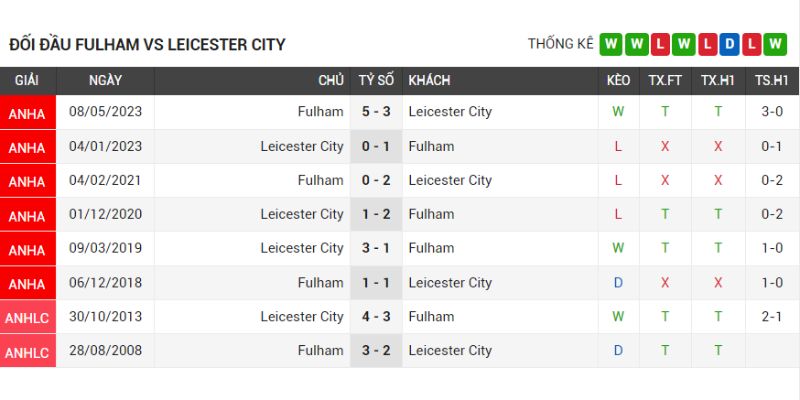Screen dimensions: 800x400
Task: Click Leicester City home team on 04/01/2023 row
Action: [301, 146]
